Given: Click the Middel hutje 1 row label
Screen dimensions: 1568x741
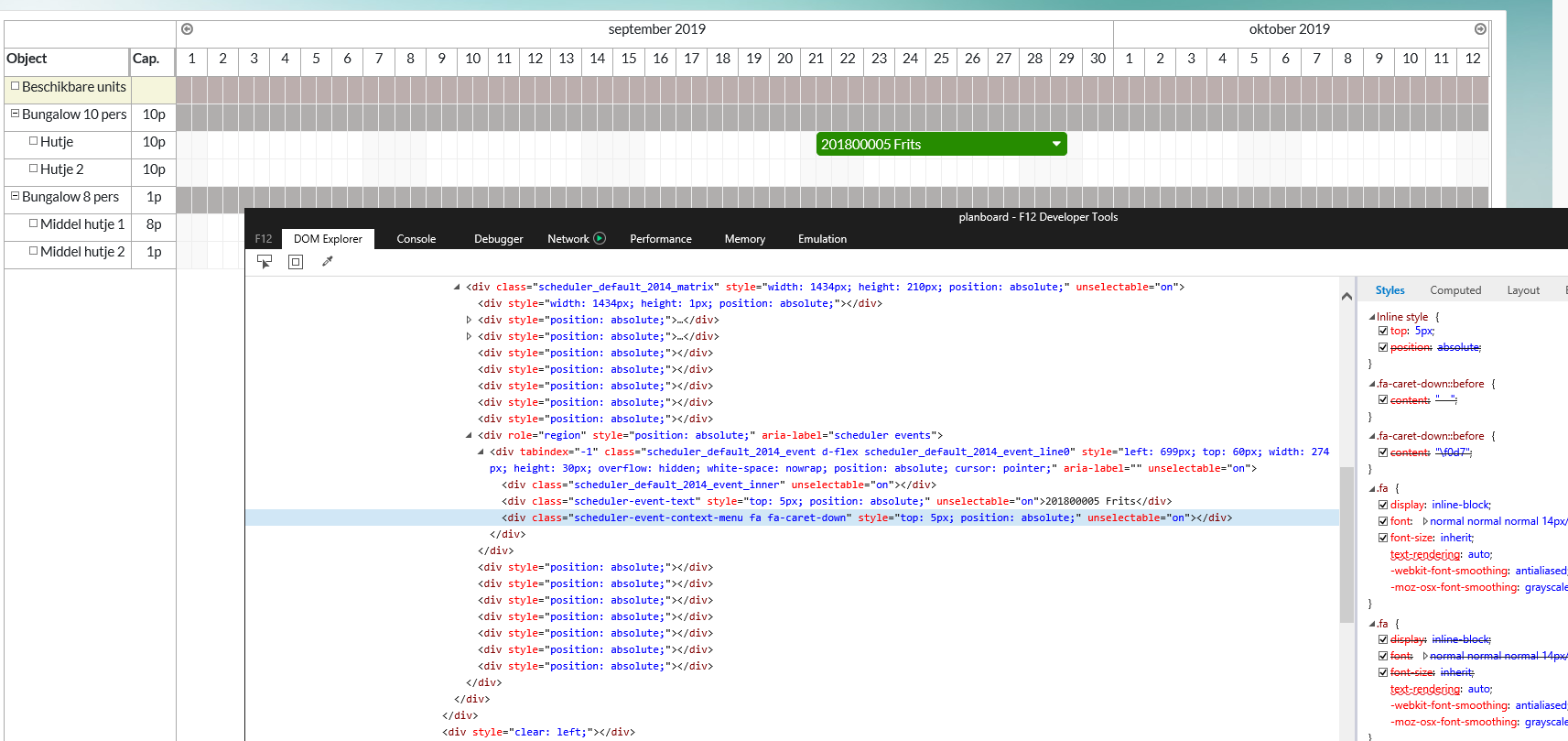Looking at the screenshot, I should 82,224.
